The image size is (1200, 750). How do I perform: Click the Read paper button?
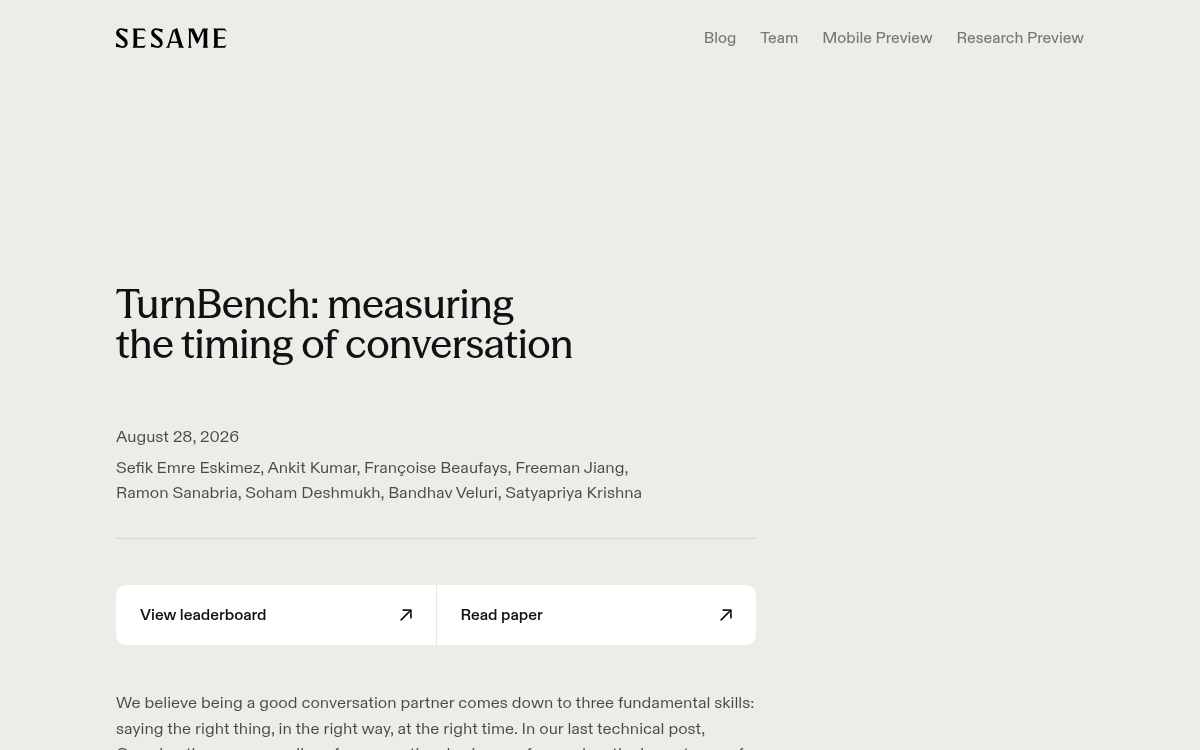[x=596, y=615]
